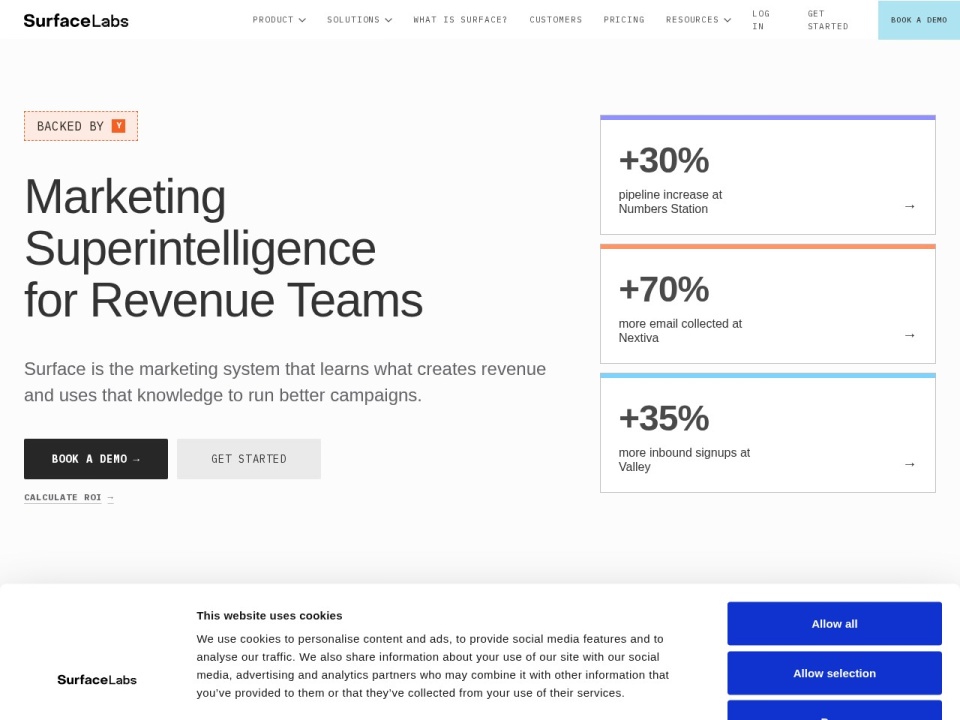This screenshot has width=960, height=720.
Task: Go to the Pricing page
Action: click(624, 20)
